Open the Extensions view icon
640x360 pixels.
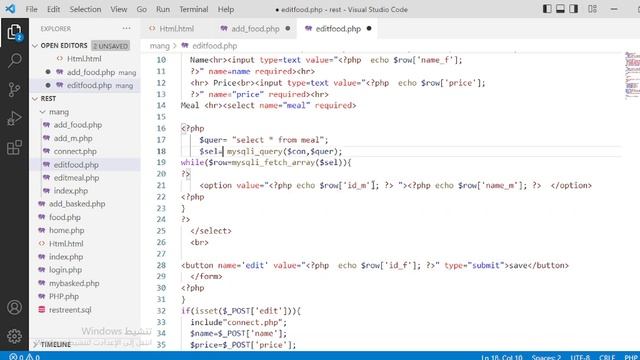[x=14, y=147]
